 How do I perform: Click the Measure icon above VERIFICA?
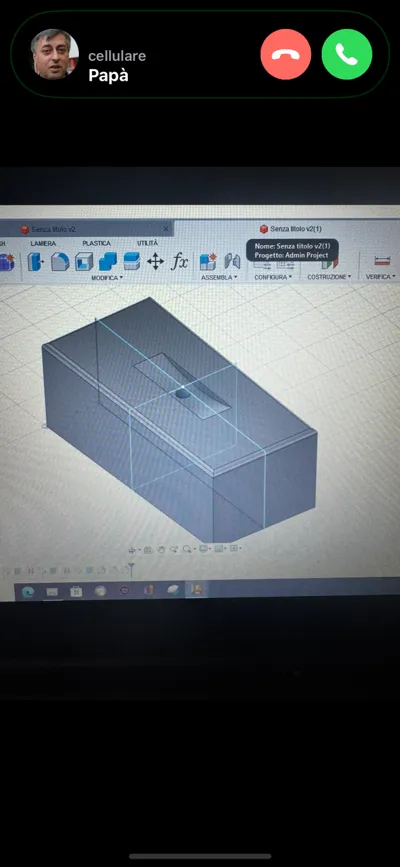[x=382, y=260]
